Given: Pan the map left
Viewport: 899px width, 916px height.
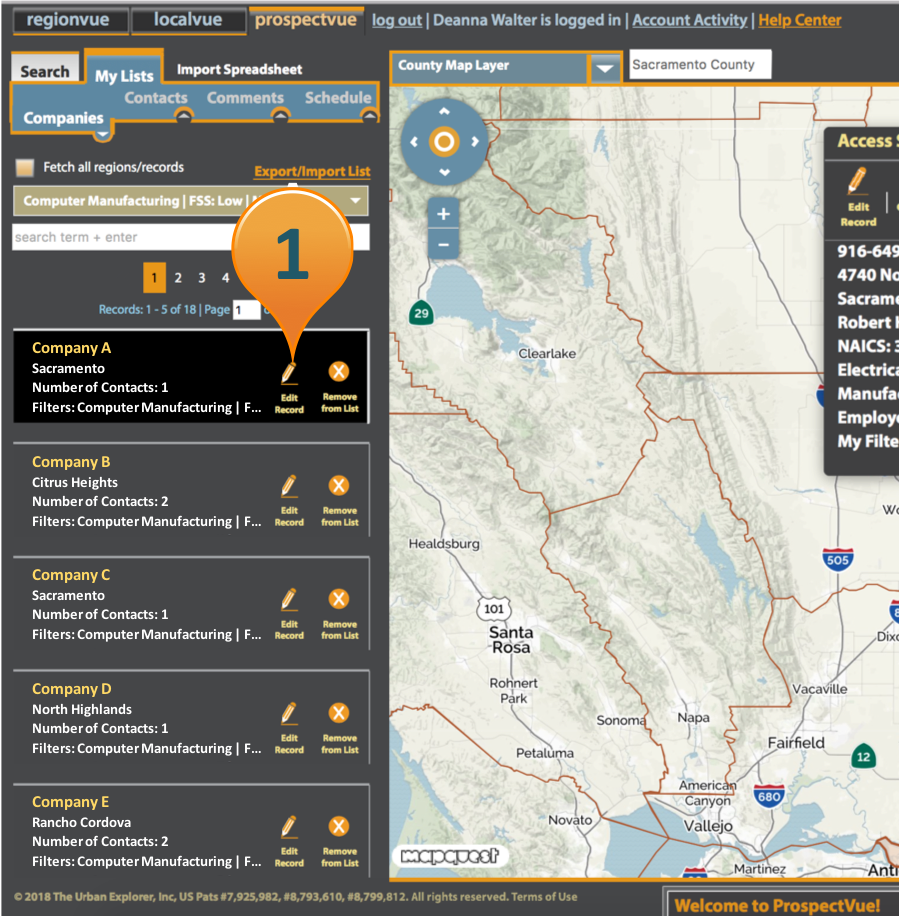Looking at the screenshot, I should pyautogui.click(x=414, y=141).
